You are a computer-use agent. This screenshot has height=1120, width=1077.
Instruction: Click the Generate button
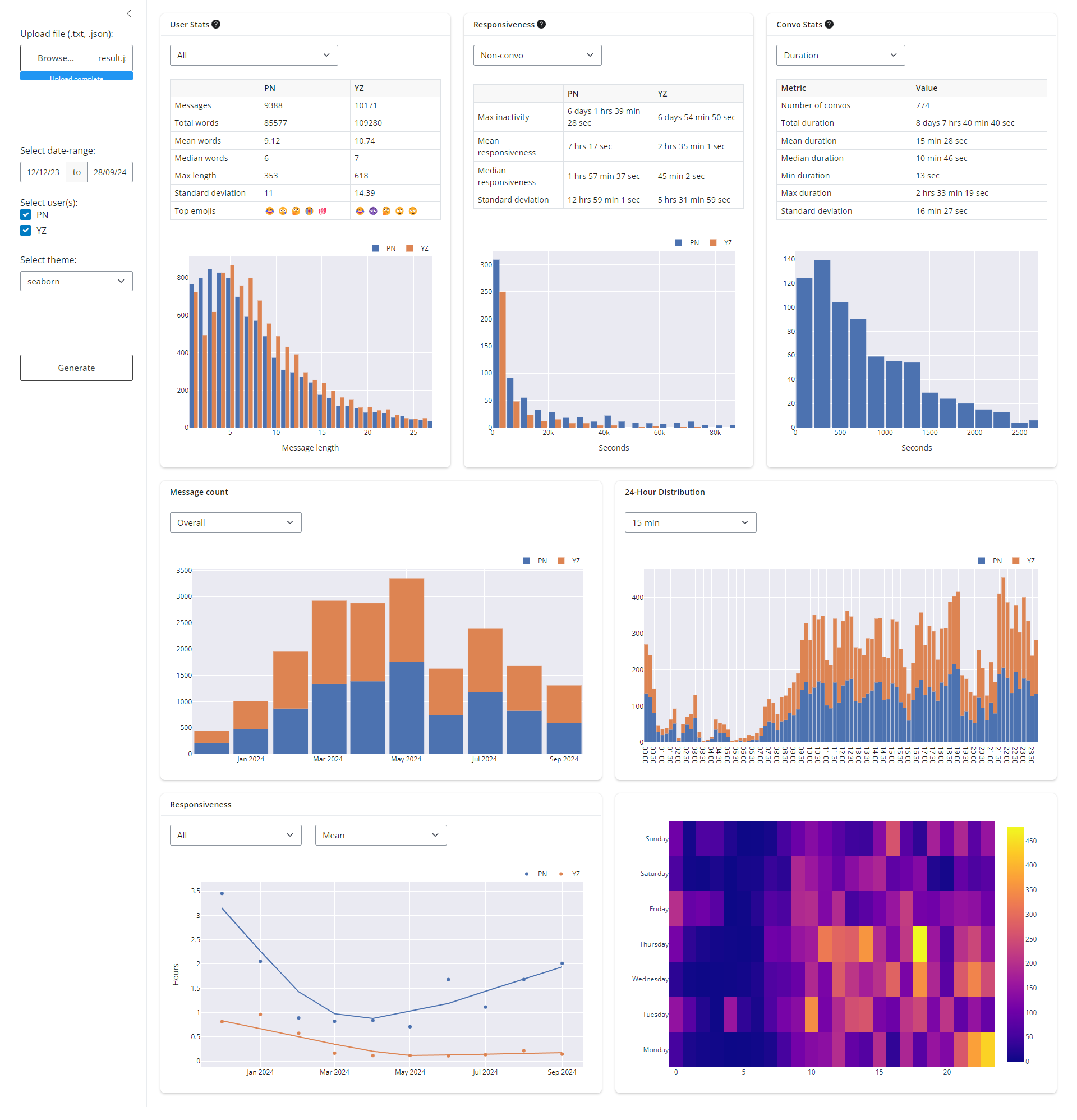tap(76, 368)
